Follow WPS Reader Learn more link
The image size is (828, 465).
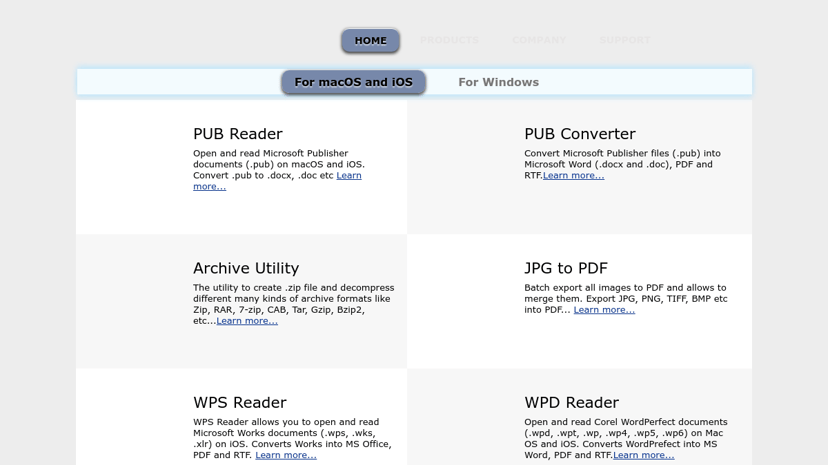[286, 455]
